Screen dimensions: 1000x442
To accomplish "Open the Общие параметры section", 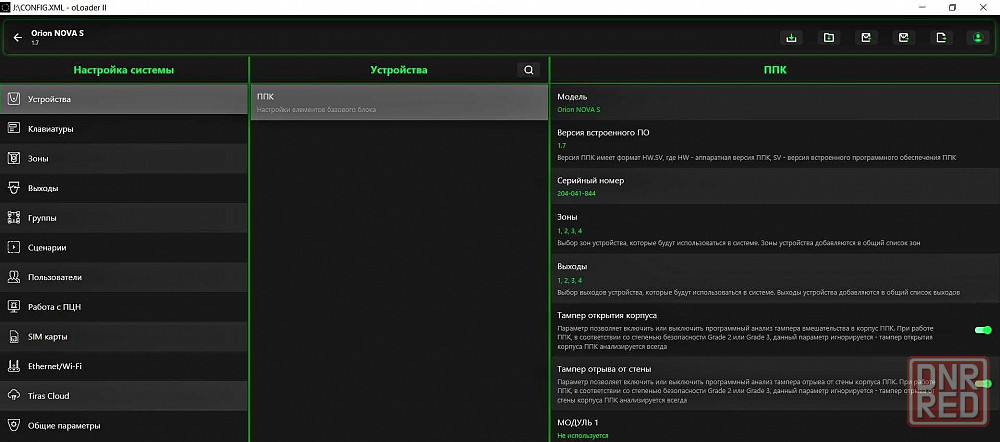I will point(124,425).
